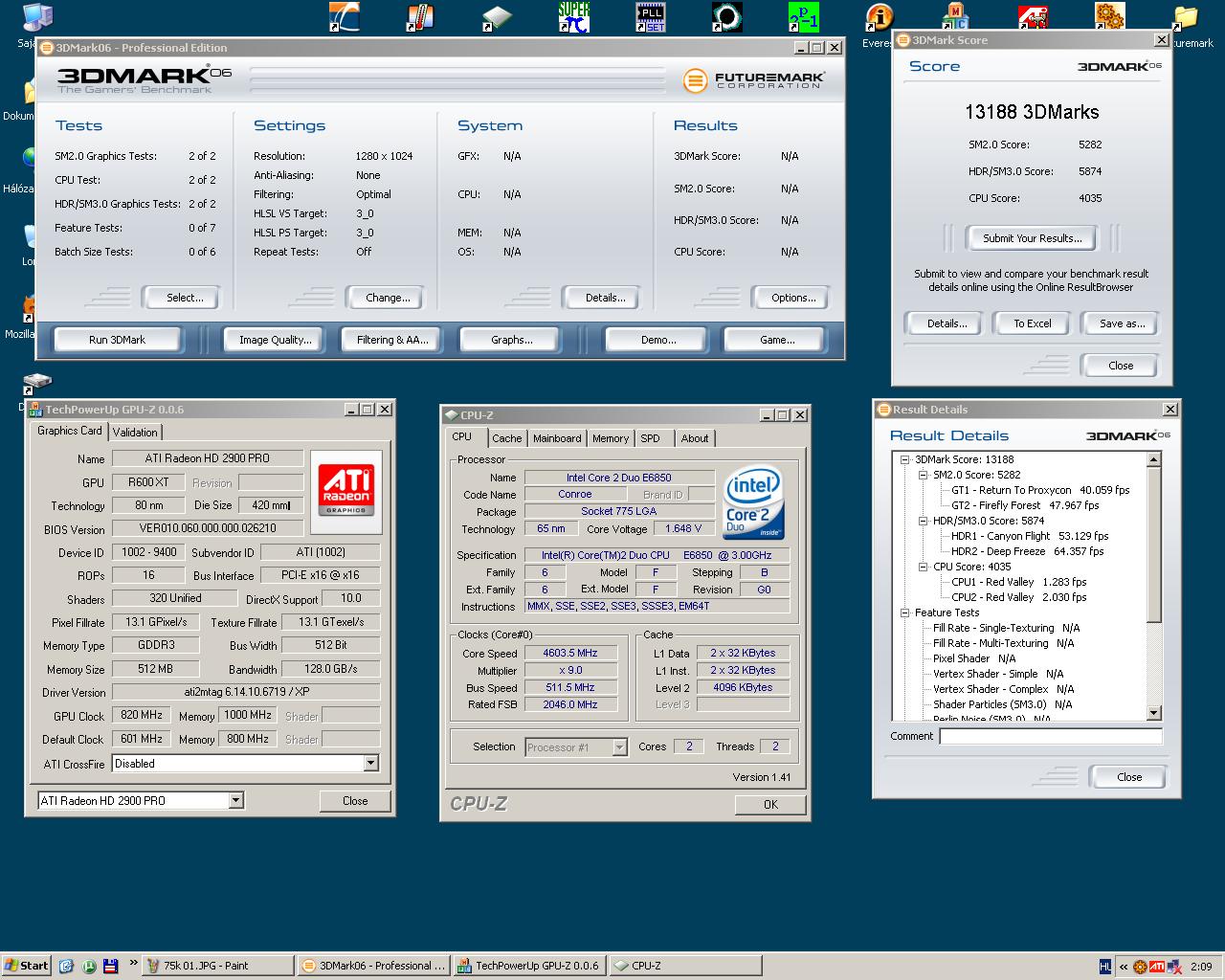Click the Futuremark Corporation logo in 3DMark06

pos(754,80)
